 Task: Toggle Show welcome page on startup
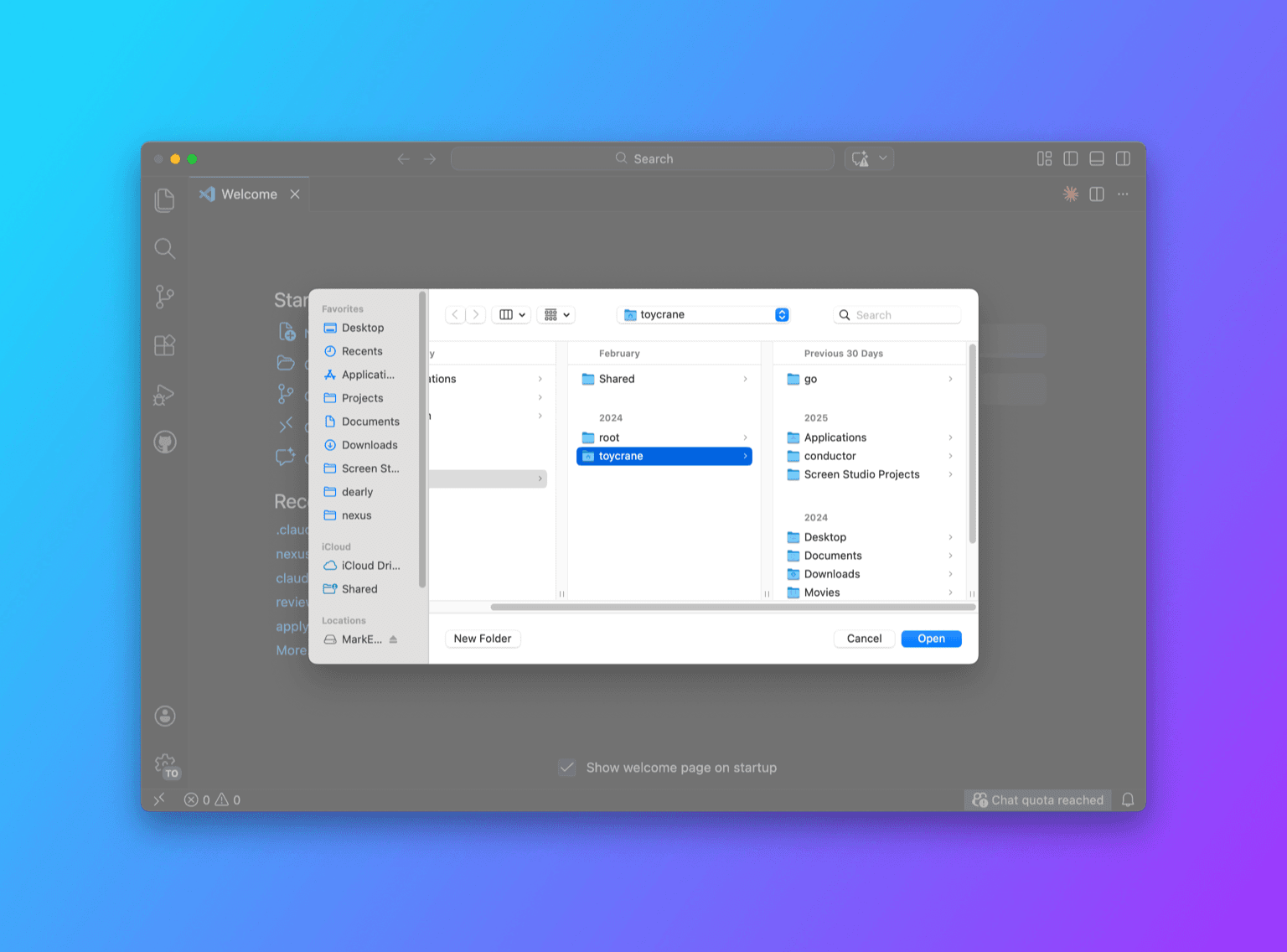pos(567,767)
